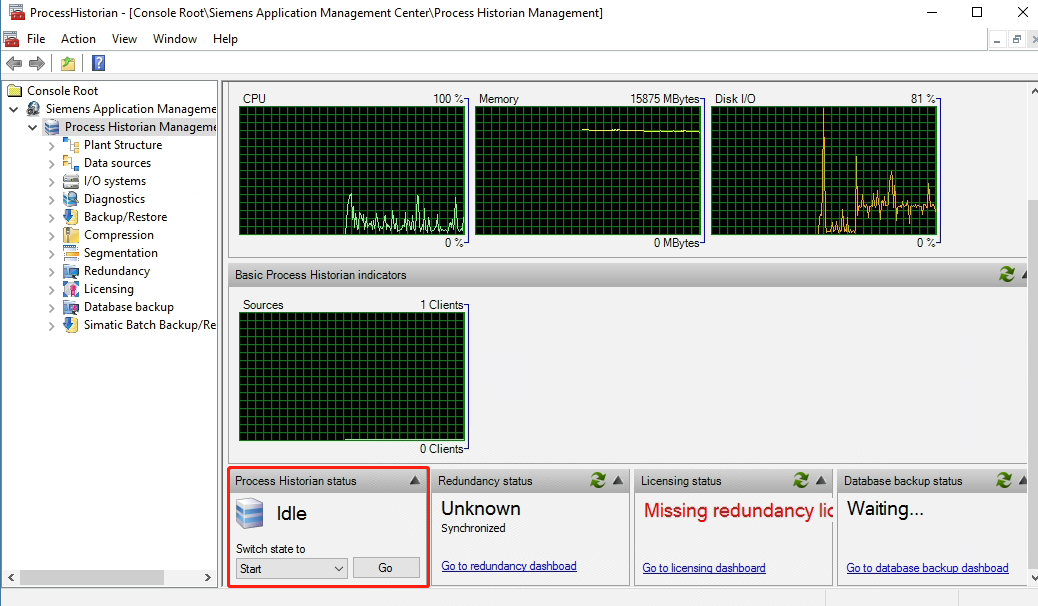This screenshot has height=606, width=1038.
Task: Collapse the Siemens Application Management Center node
Action: coord(13,109)
